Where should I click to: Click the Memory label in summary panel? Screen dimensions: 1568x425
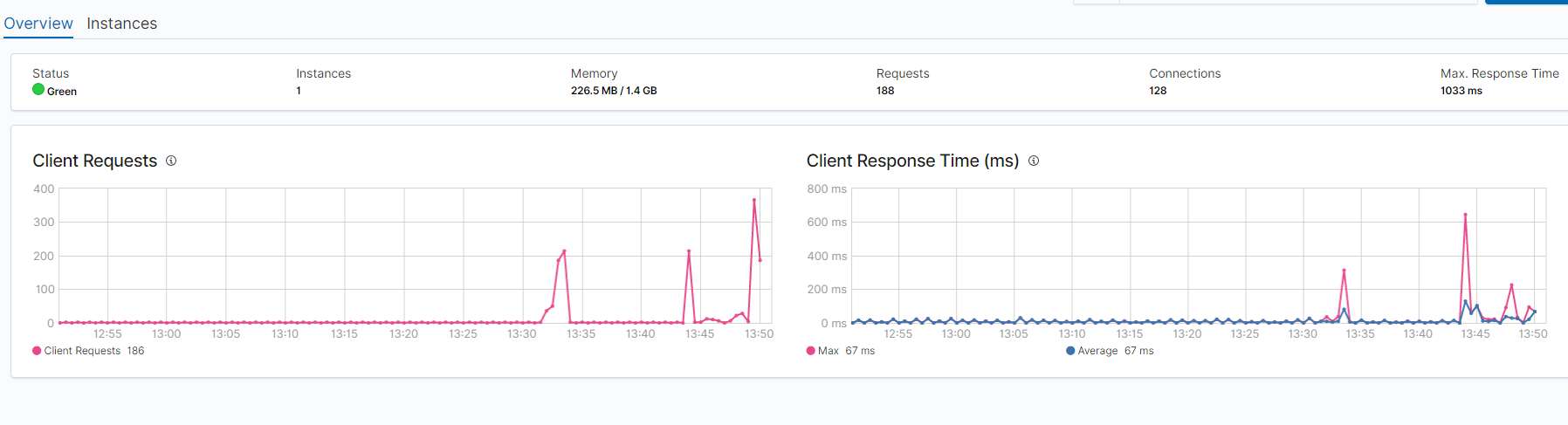click(x=594, y=73)
